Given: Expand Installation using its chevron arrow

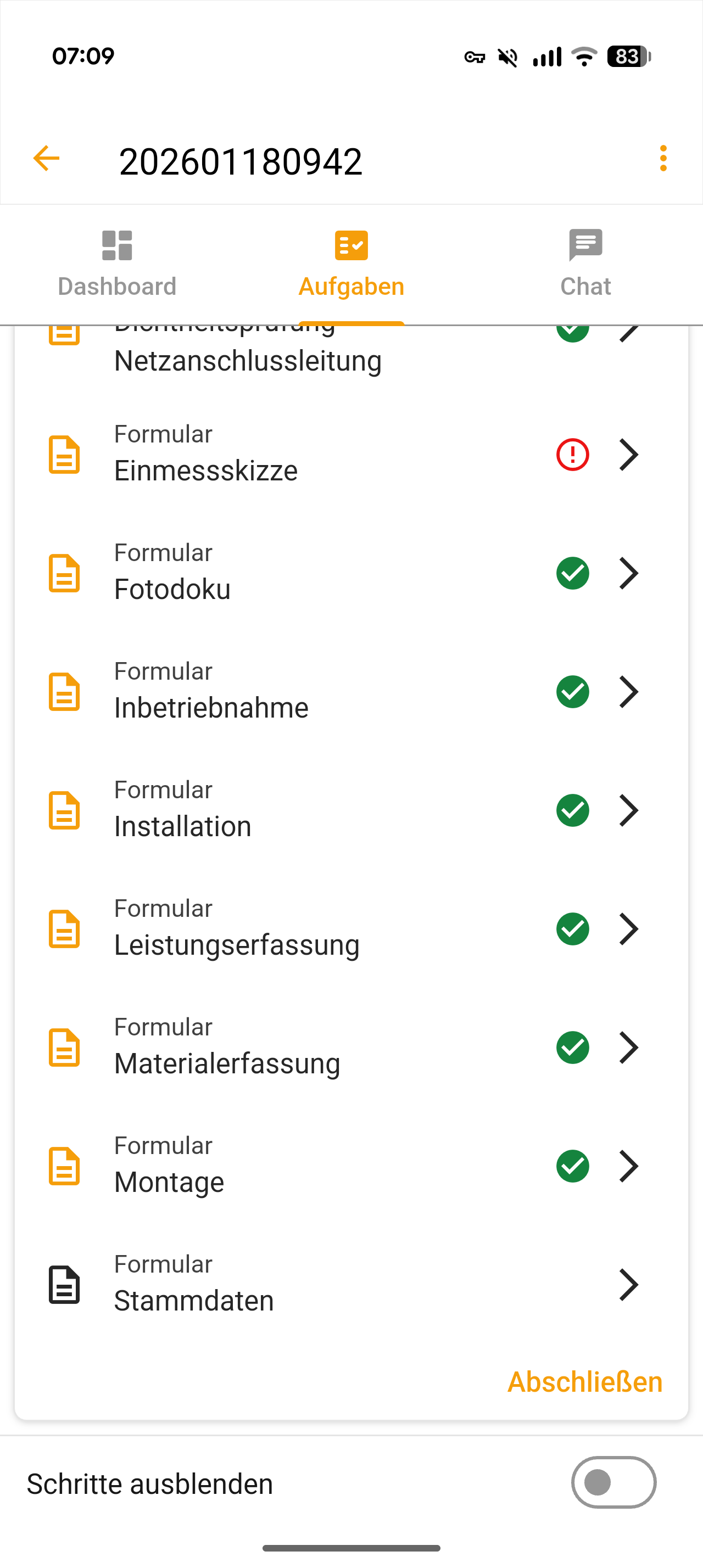Looking at the screenshot, I should coord(628,811).
